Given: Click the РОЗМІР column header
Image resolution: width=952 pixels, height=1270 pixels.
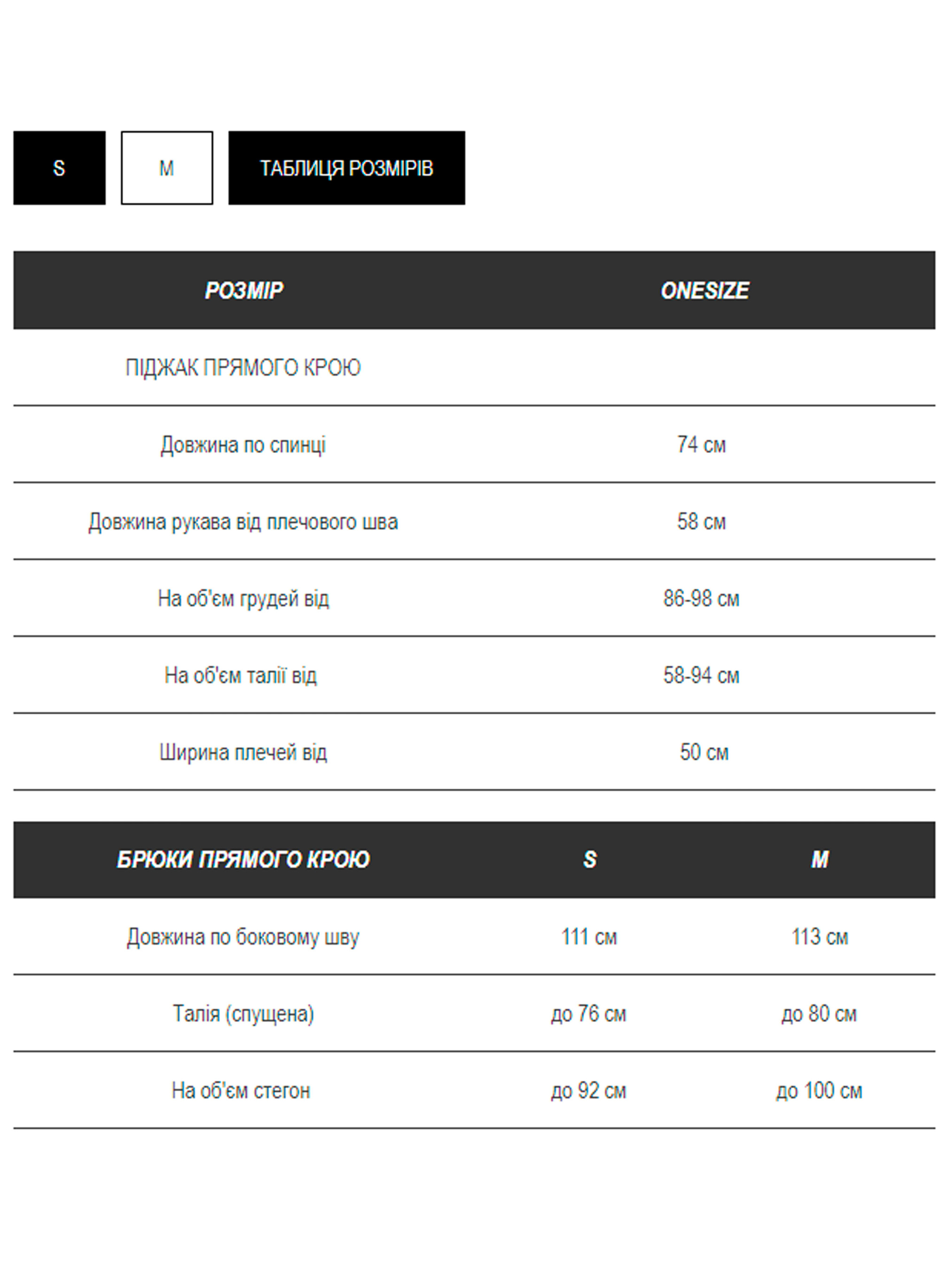Looking at the screenshot, I should (x=244, y=291).
